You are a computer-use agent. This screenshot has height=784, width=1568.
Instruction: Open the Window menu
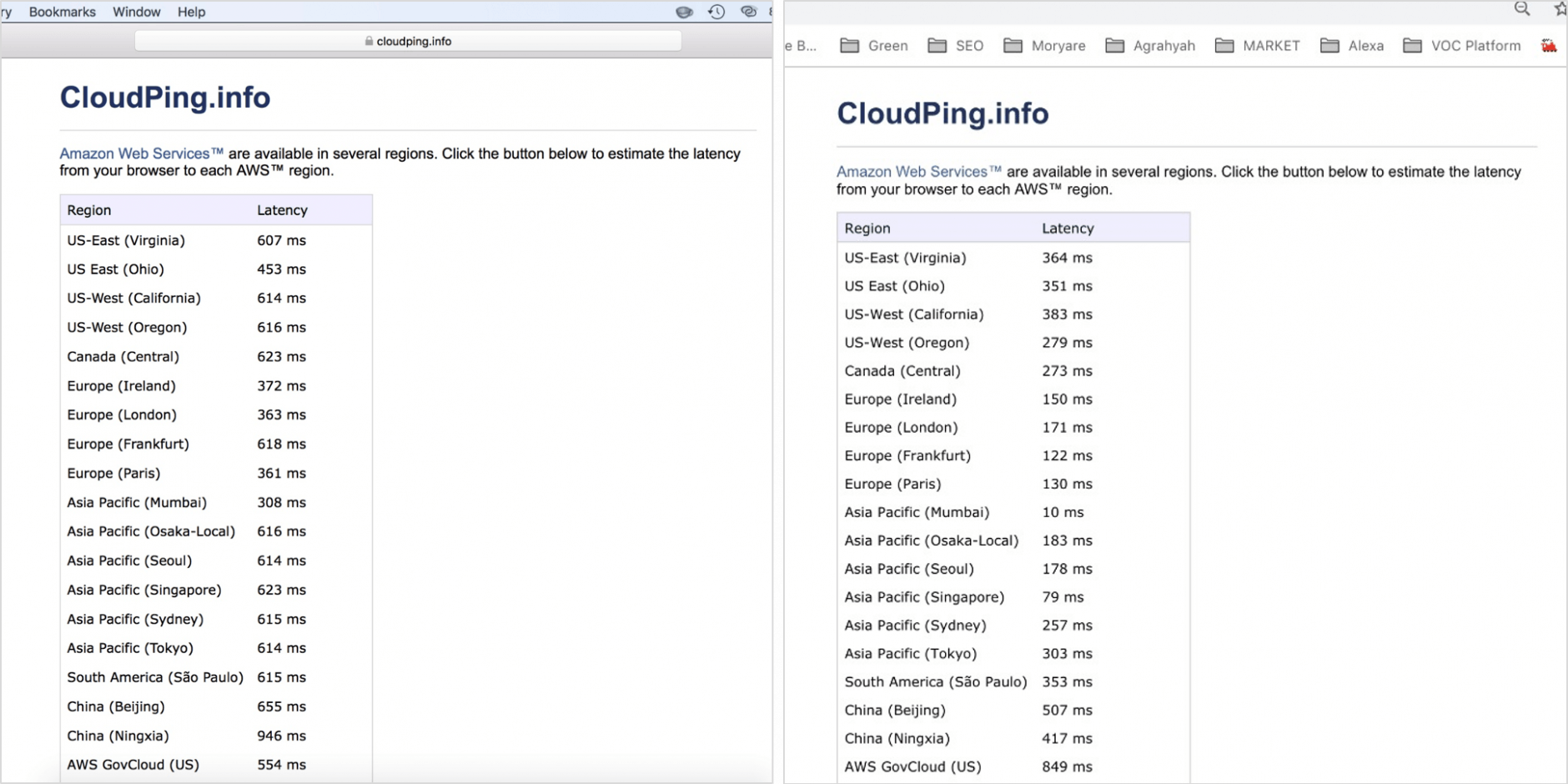137,12
